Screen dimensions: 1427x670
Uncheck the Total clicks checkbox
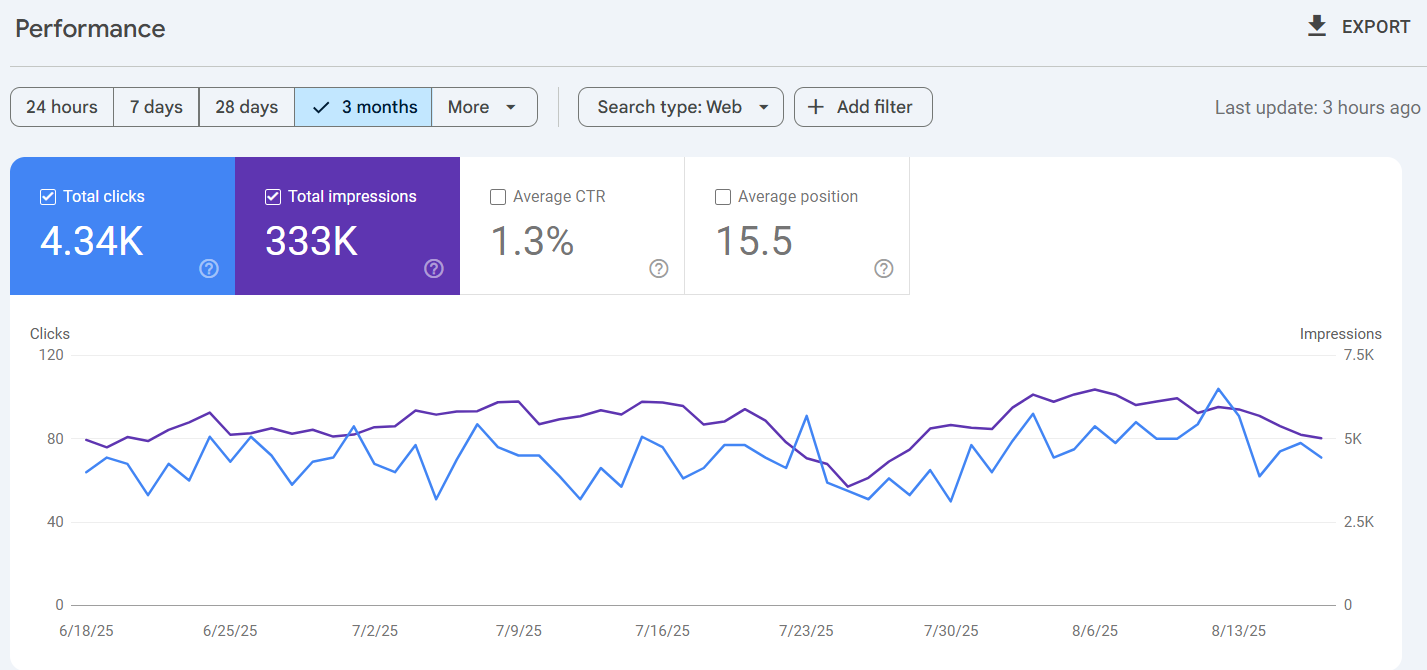[x=47, y=196]
